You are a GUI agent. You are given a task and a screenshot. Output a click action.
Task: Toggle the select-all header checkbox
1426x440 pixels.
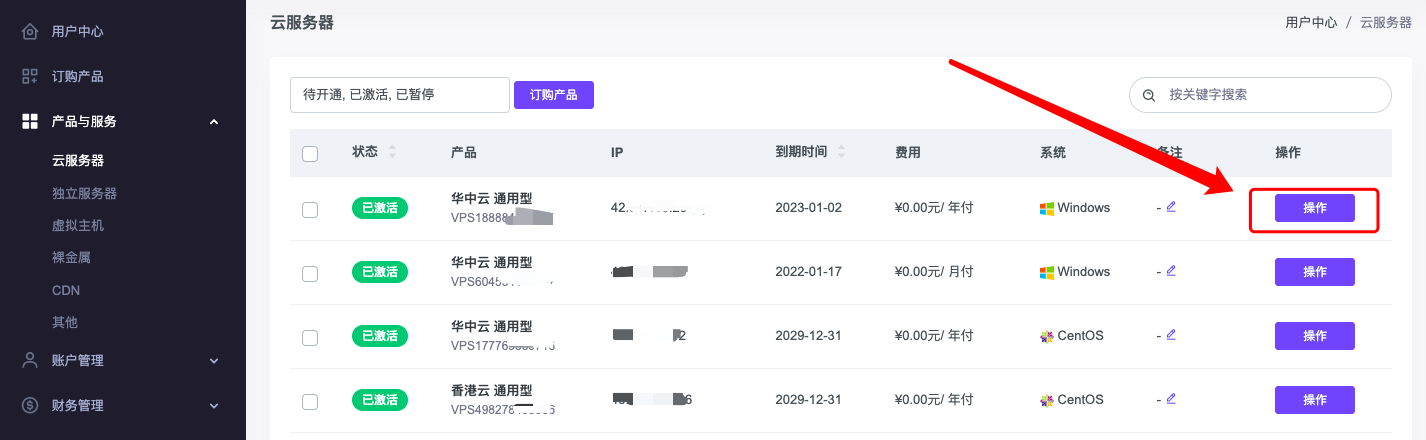pos(310,154)
